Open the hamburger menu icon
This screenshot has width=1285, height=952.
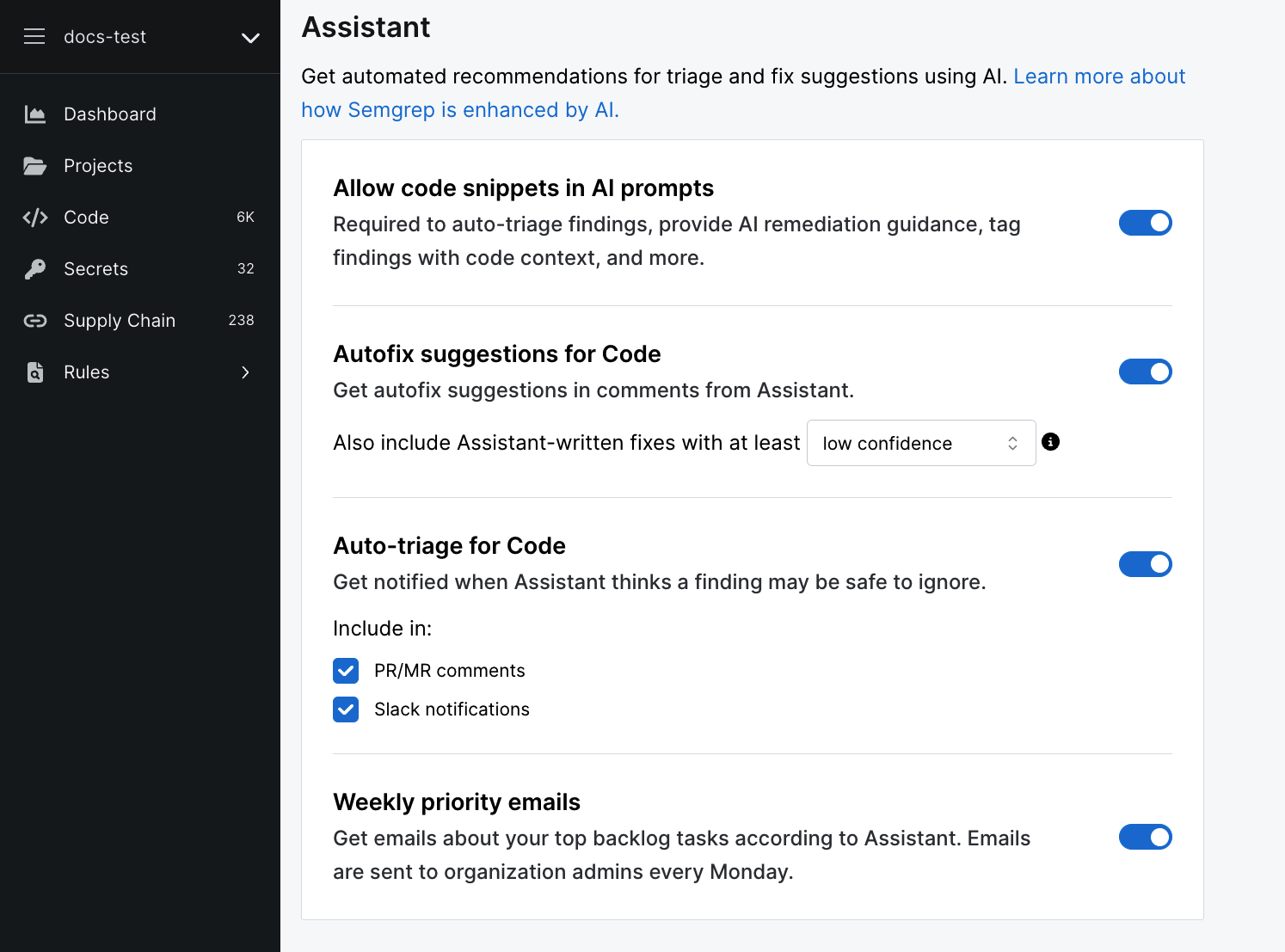[34, 36]
